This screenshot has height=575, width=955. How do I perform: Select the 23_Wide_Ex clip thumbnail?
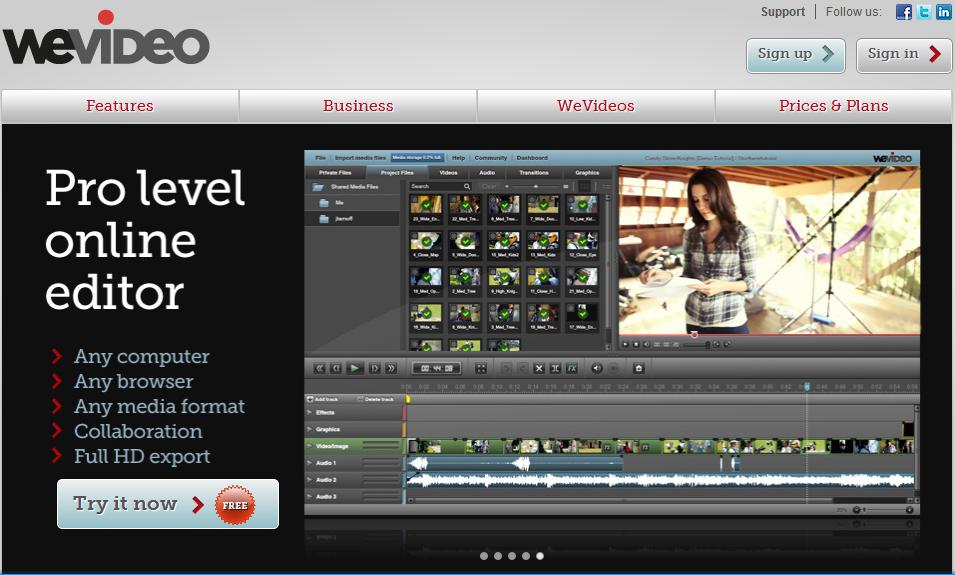coord(426,208)
